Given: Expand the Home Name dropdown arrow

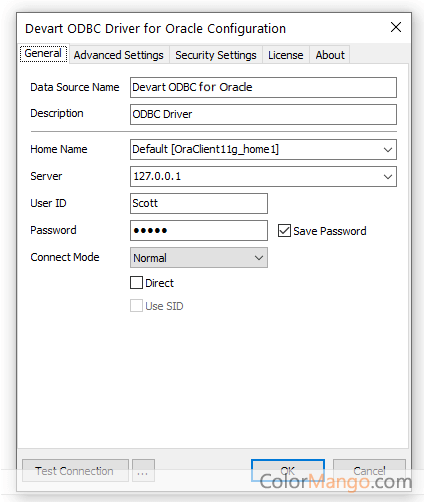Looking at the screenshot, I should pos(388,150).
